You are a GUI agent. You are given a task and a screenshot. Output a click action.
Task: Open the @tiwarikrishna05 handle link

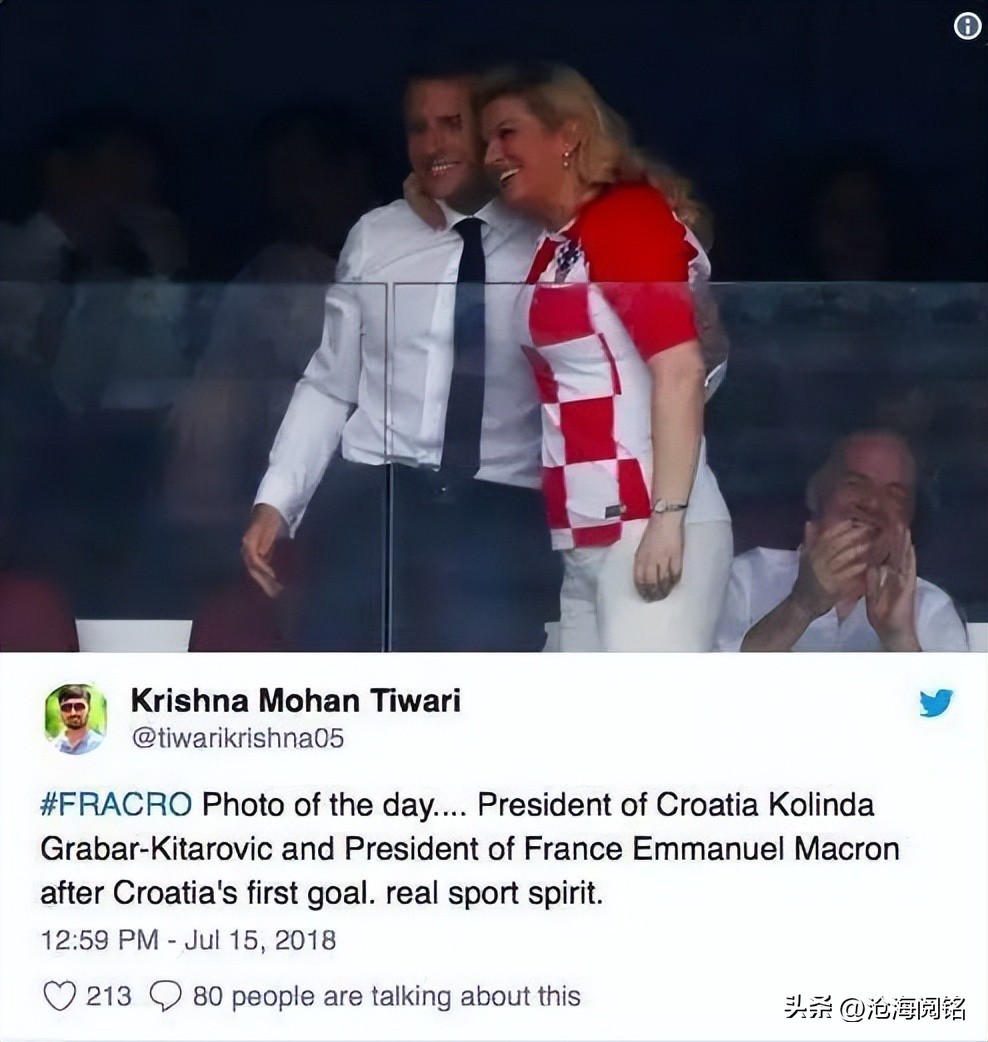238,738
